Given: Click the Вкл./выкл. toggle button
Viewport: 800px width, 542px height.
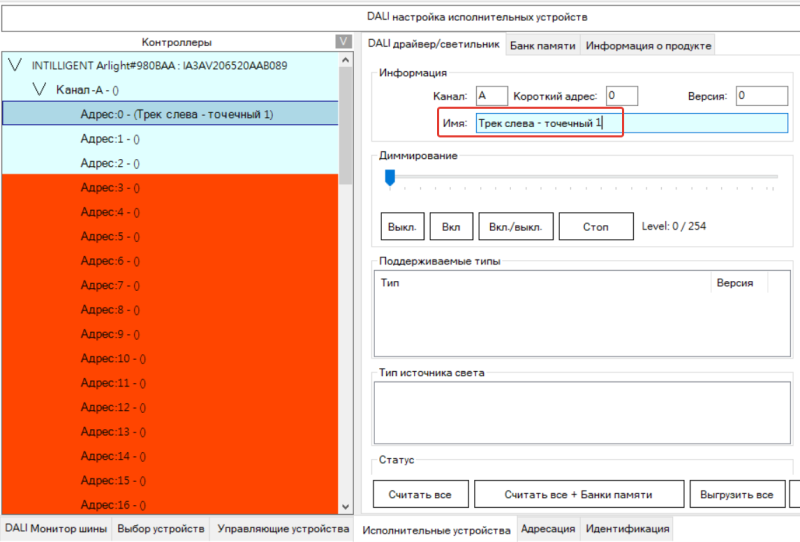Looking at the screenshot, I should click(516, 227).
